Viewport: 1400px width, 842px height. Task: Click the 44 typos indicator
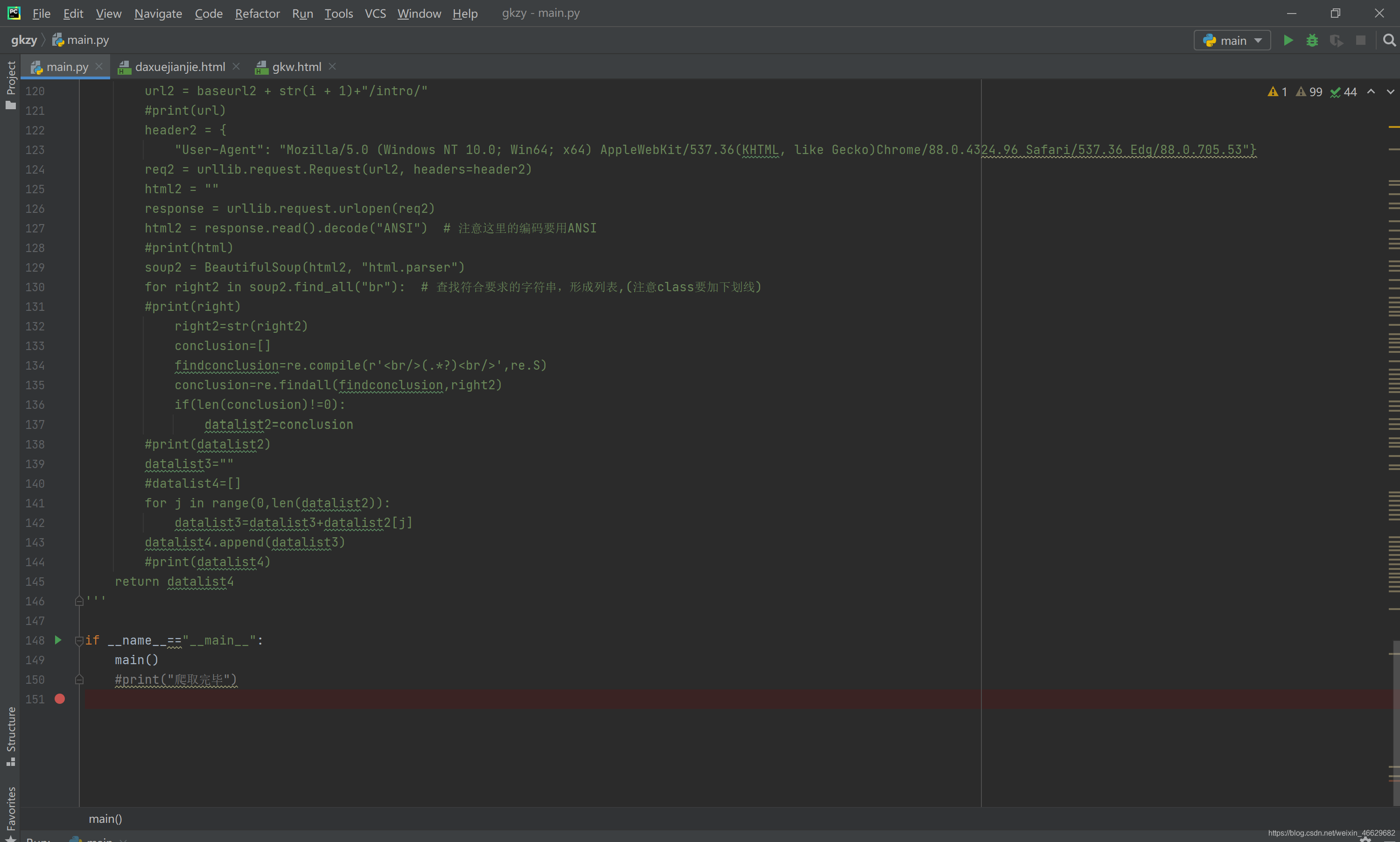point(1343,91)
